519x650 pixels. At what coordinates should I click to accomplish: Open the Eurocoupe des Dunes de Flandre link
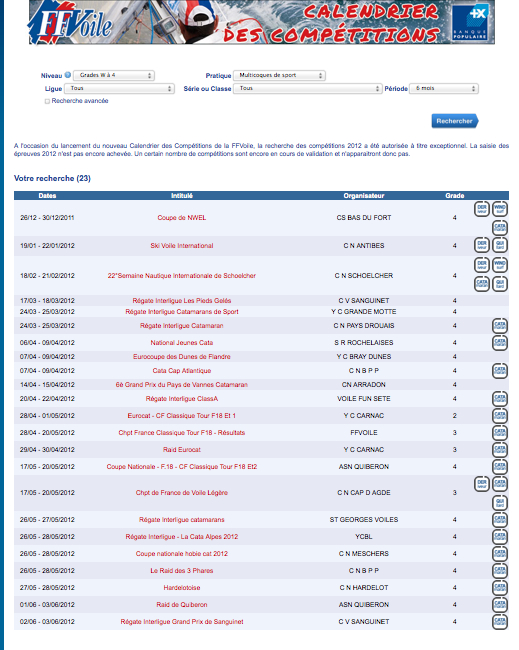[x=182, y=357]
